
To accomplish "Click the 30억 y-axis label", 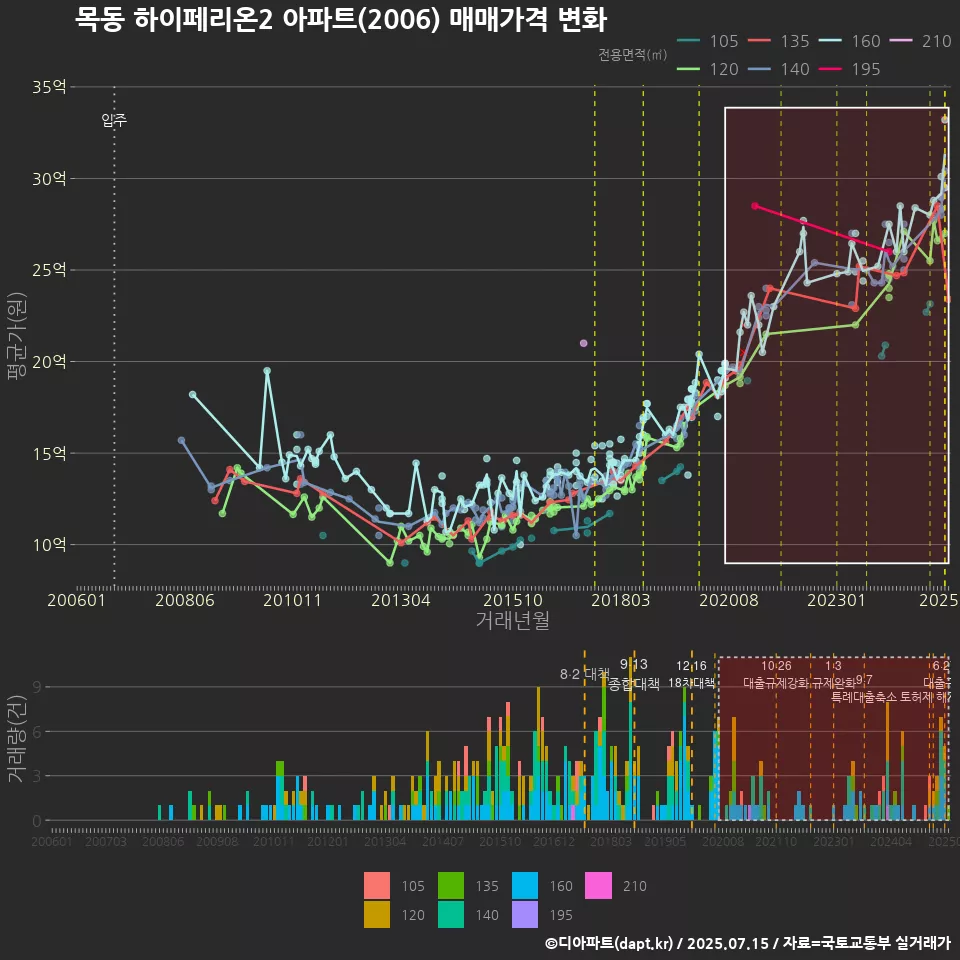I will coord(49,179).
